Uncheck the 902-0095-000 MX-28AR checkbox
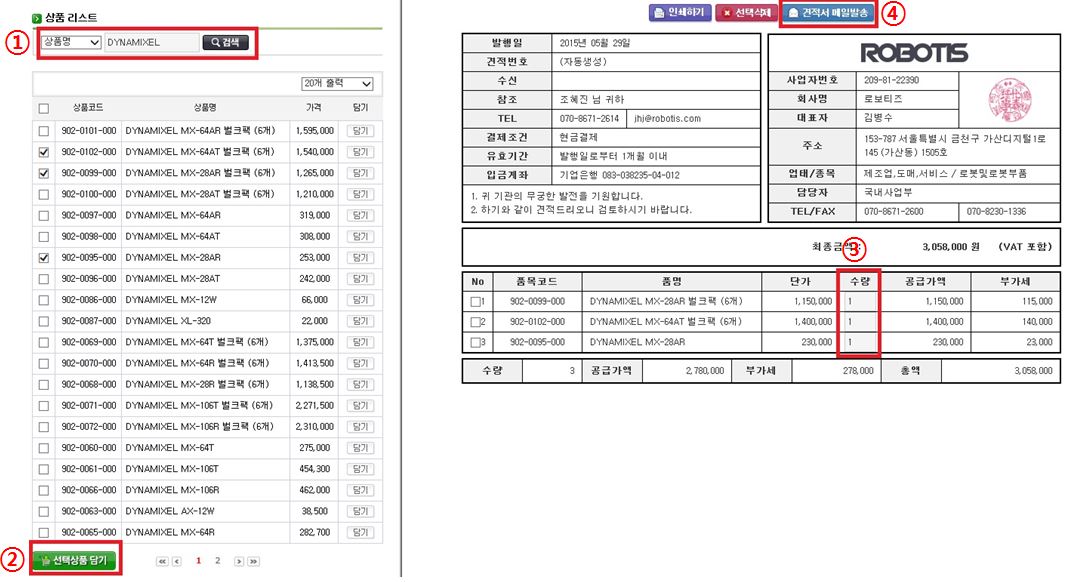The width and height of the screenshot is (1065, 582). point(44,257)
